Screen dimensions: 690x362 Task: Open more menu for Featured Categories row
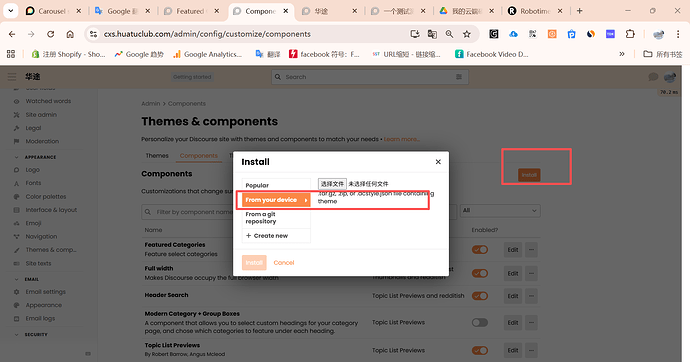(x=531, y=250)
